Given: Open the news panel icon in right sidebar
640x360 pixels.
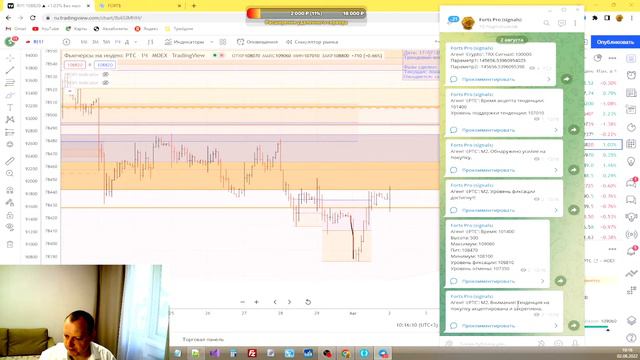Looking at the screenshot, I should pyautogui.click(x=631, y=92).
